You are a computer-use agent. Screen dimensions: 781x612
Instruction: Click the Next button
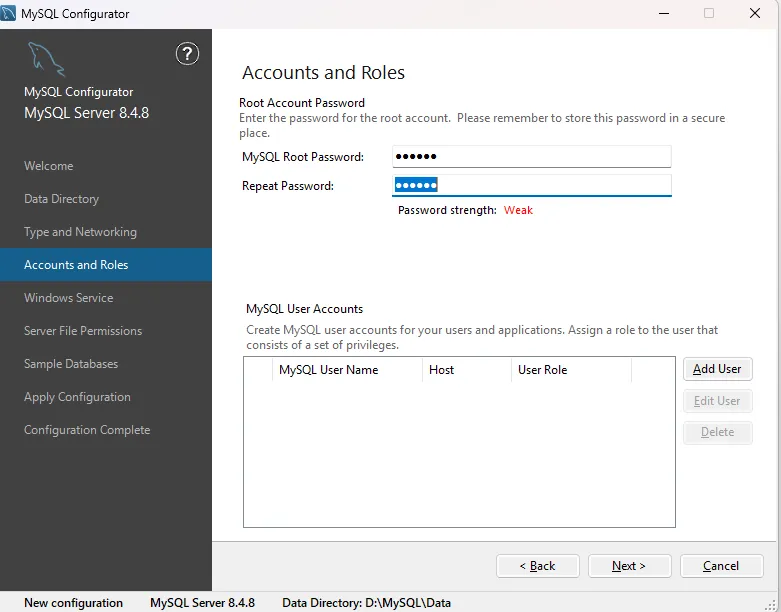(x=629, y=566)
